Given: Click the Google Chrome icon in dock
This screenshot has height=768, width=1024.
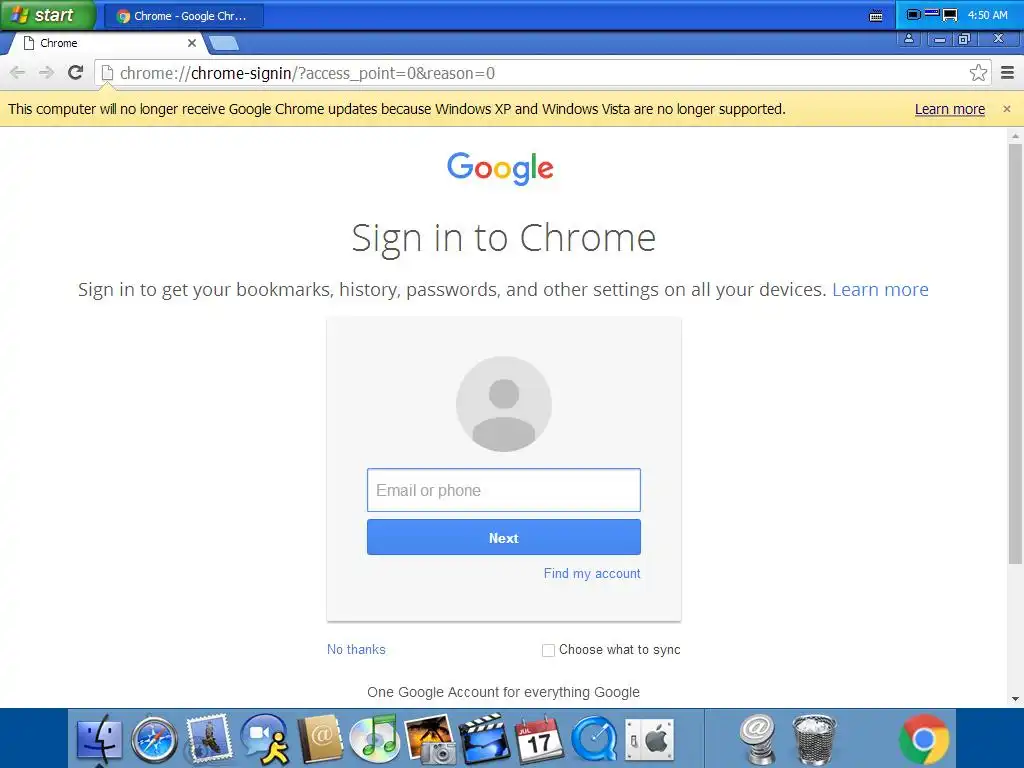Looking at the screenshot, I should 923,740.
